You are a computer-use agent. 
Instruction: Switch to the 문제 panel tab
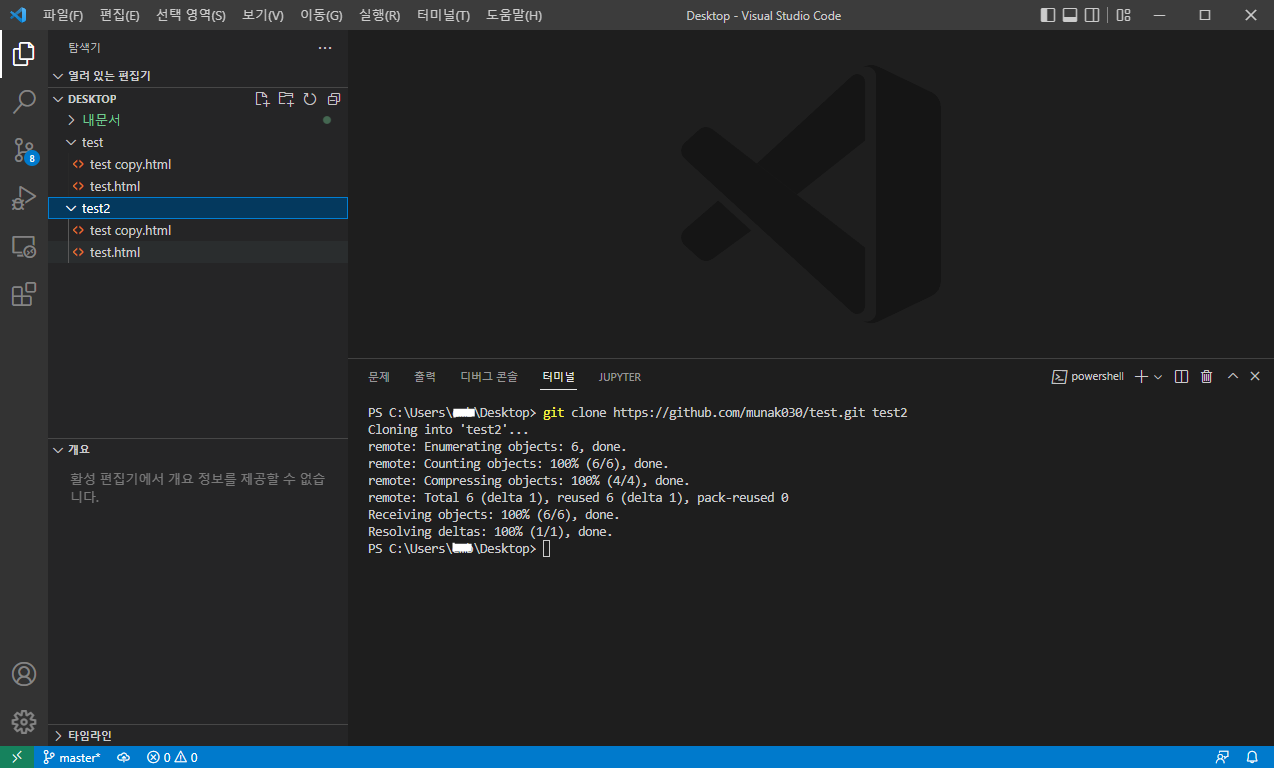pos(379,377)
